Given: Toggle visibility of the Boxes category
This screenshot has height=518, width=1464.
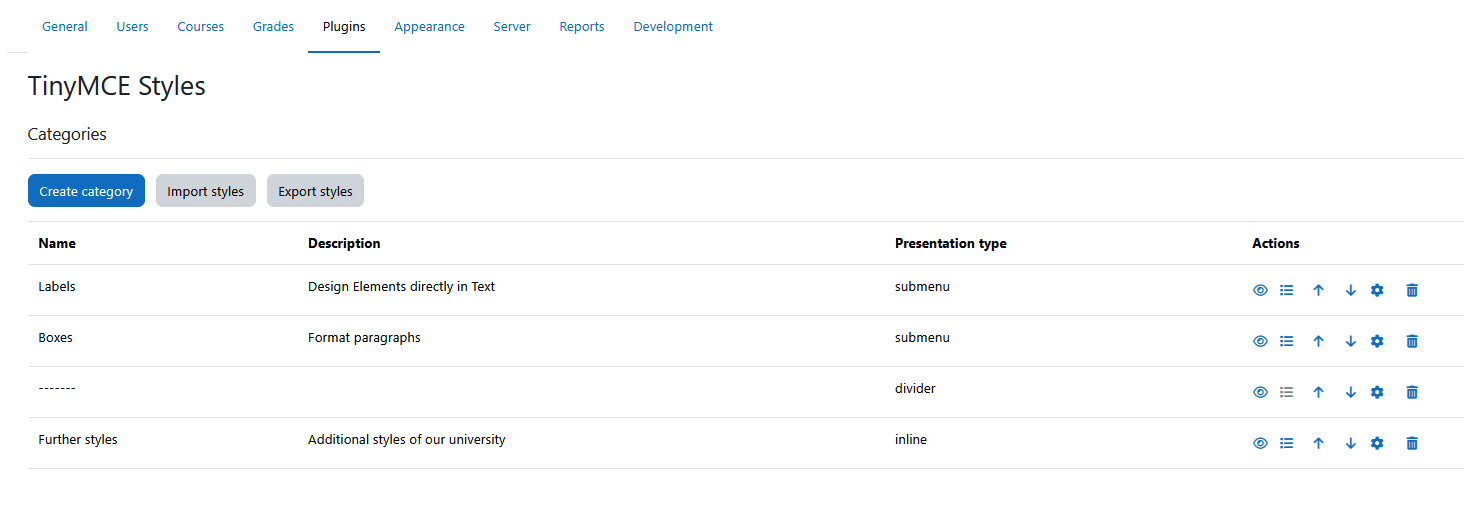Looking at the screenshot, I should [1260, 341].
